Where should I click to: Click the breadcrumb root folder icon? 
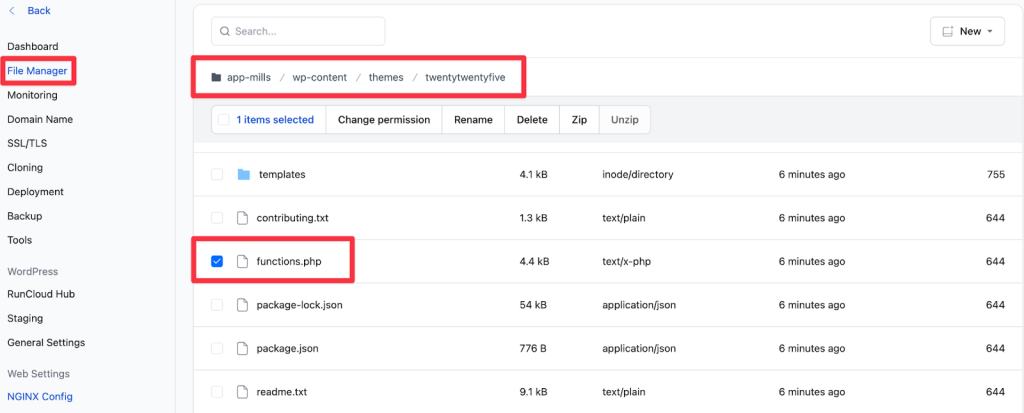[x=216, y=78]
